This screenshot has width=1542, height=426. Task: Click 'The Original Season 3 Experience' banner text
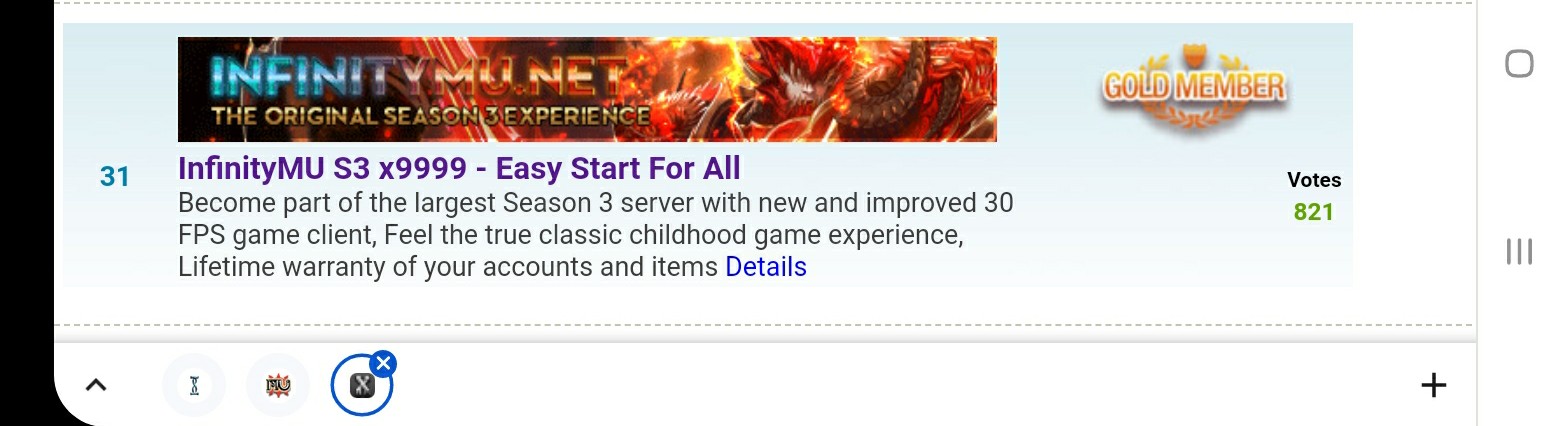tap(431, 116)
